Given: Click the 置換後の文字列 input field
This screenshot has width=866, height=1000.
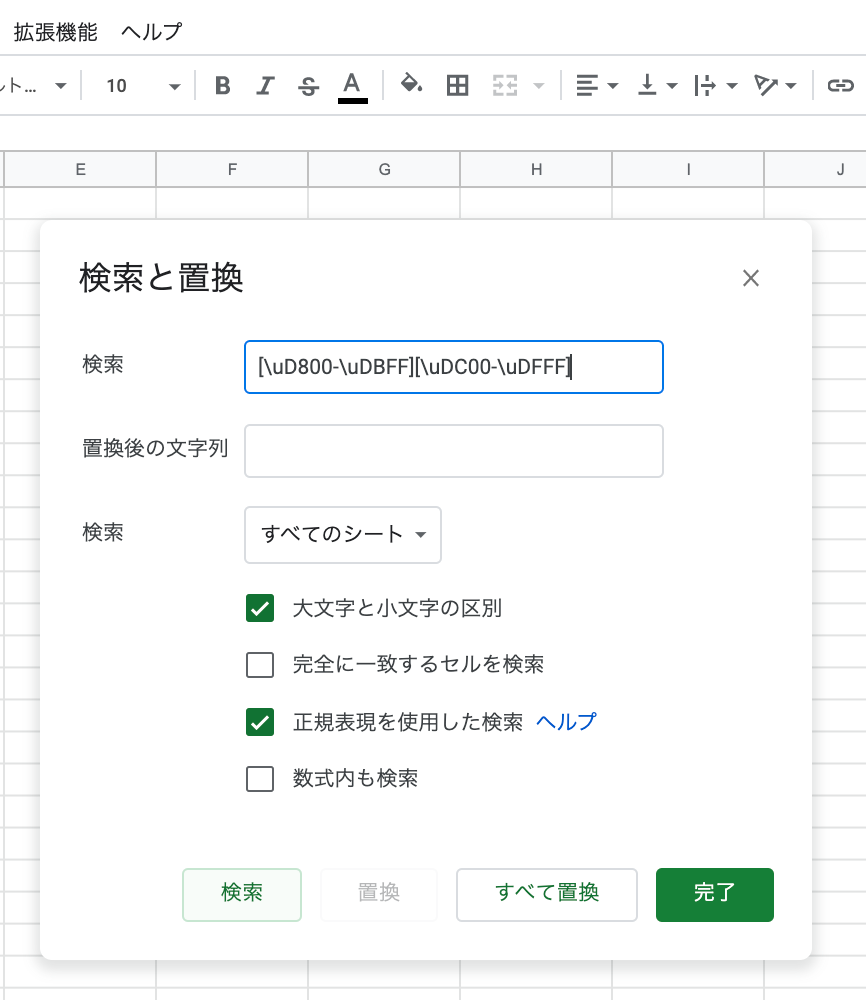Looking at the screenshot, I should point(454,451).
